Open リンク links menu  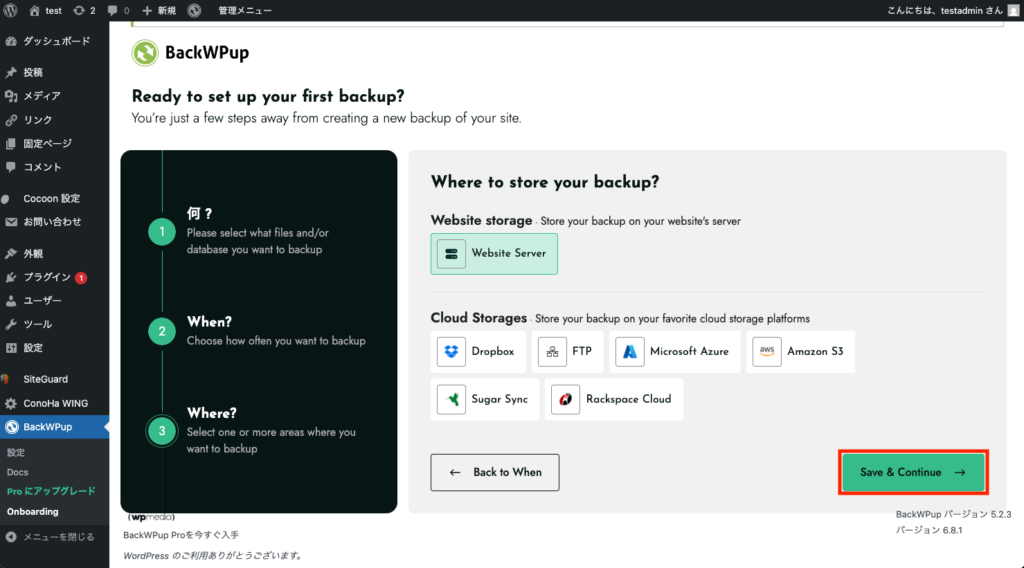click(55, 120)
